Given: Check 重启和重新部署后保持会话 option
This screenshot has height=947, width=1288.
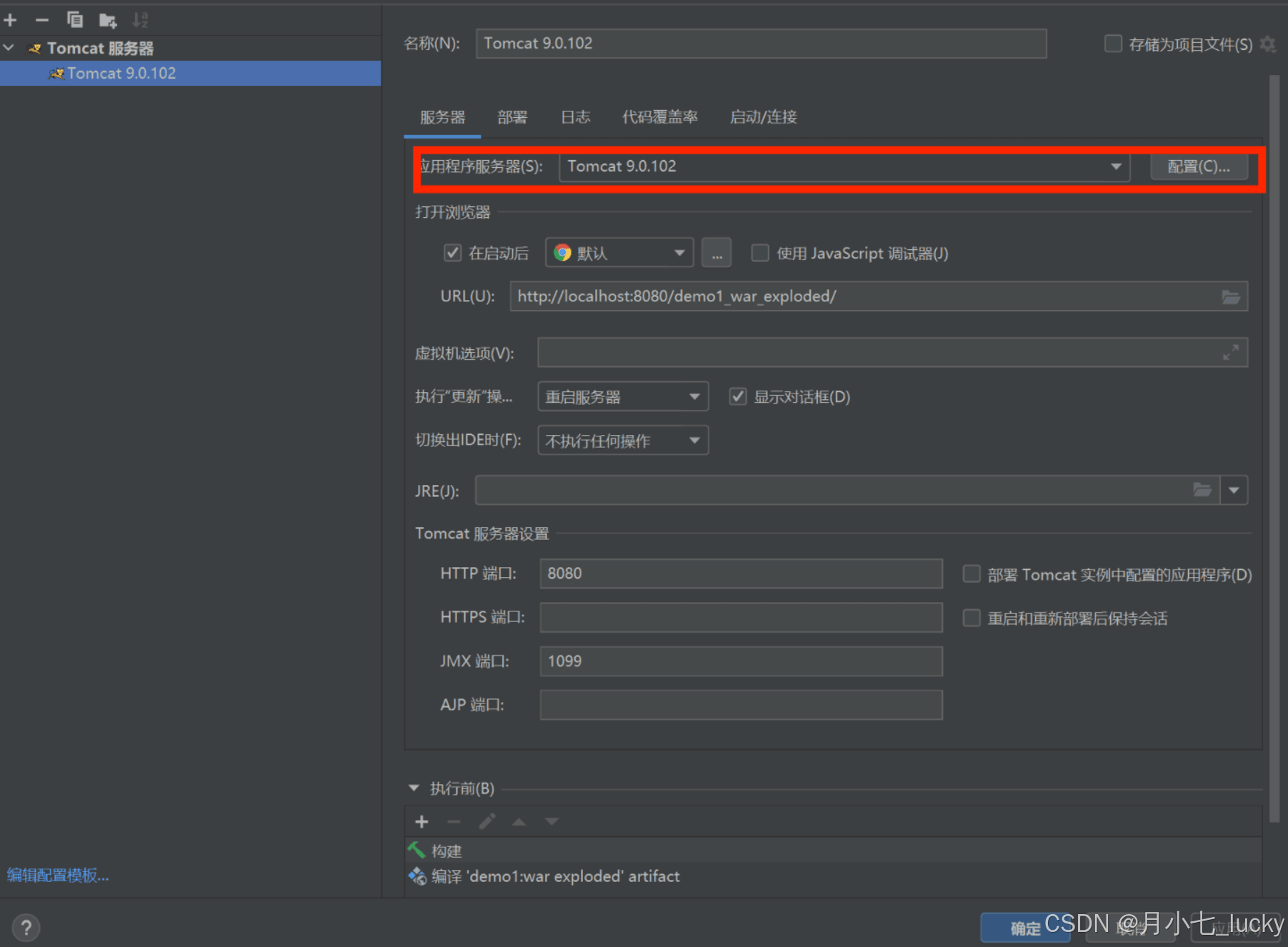Looking at the screenshot, I should [x=972, y=618].
